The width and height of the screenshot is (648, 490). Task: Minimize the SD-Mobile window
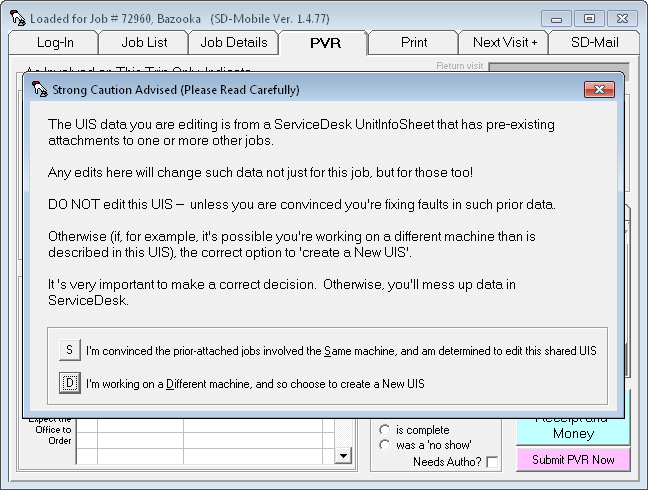[x=557, y=18]
